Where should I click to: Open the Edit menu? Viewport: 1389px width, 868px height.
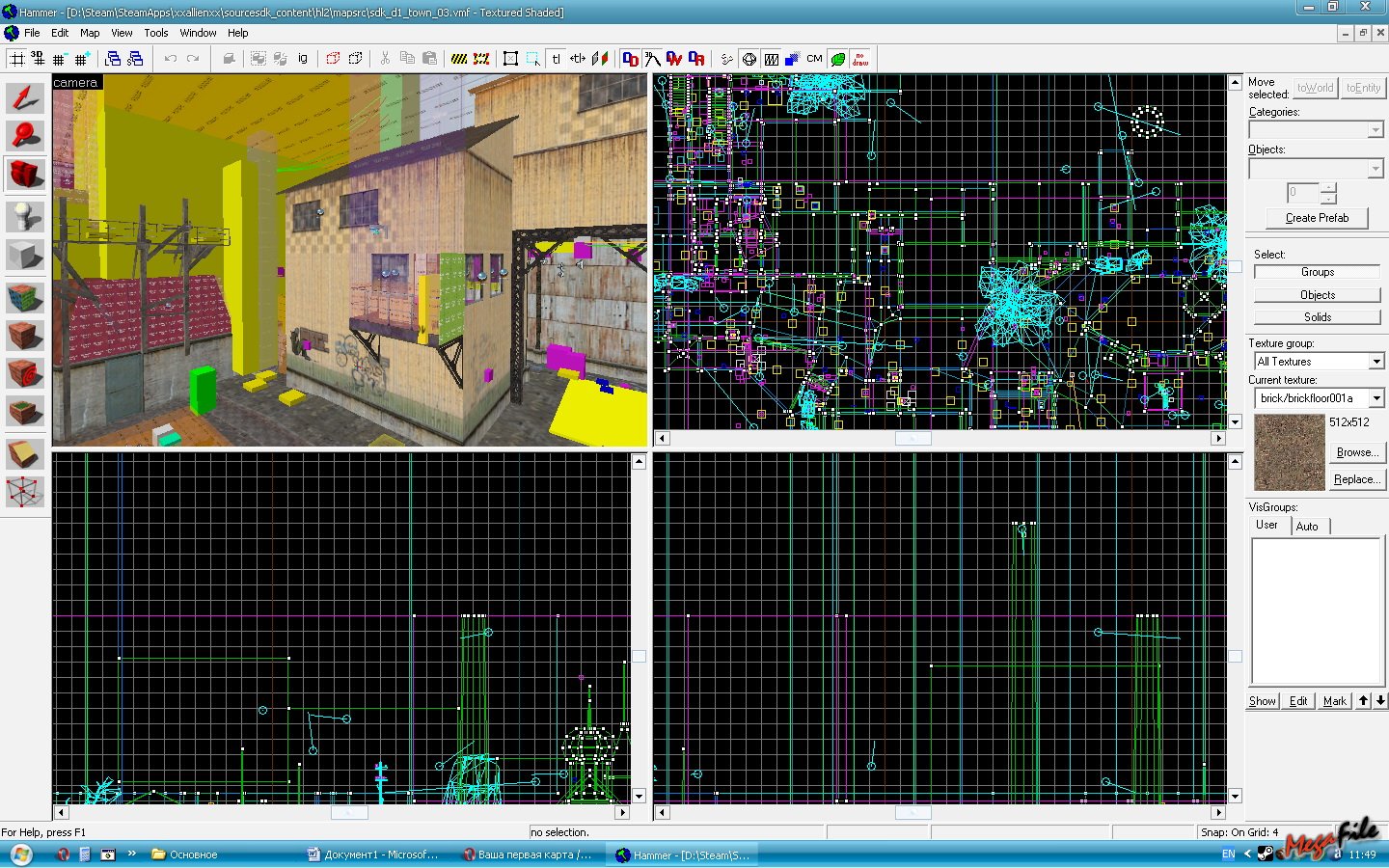60,33
